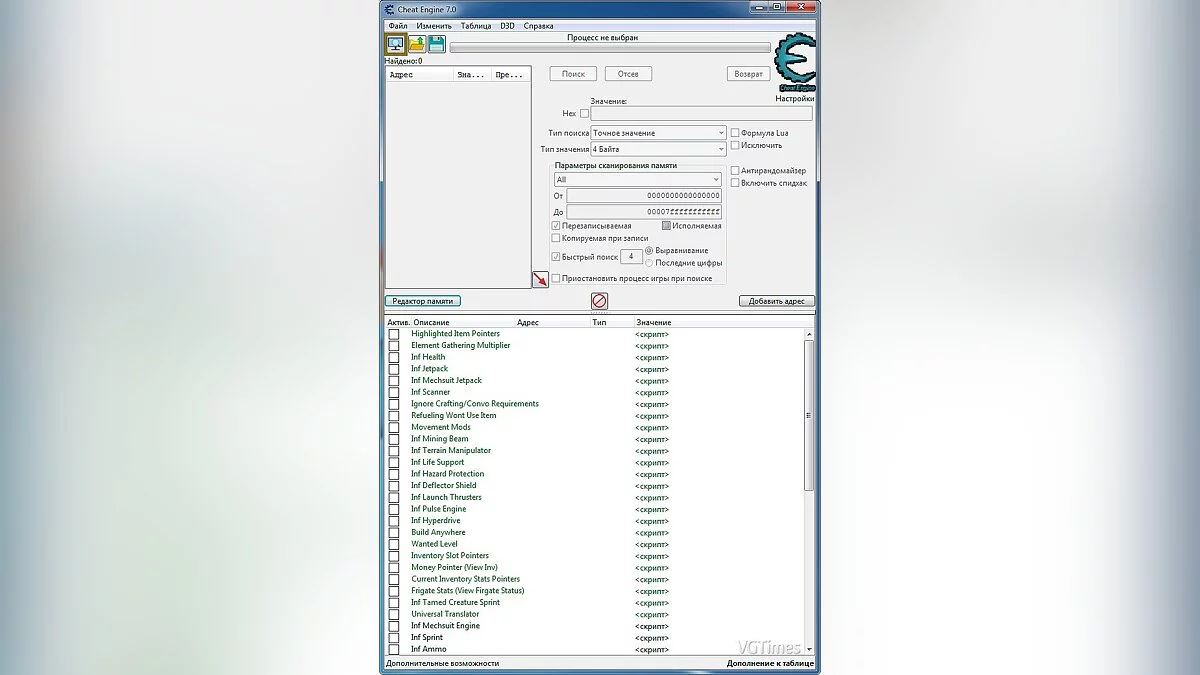Click the open-folder load table icon
The image size is (1200, 675).
coord(417,44)
